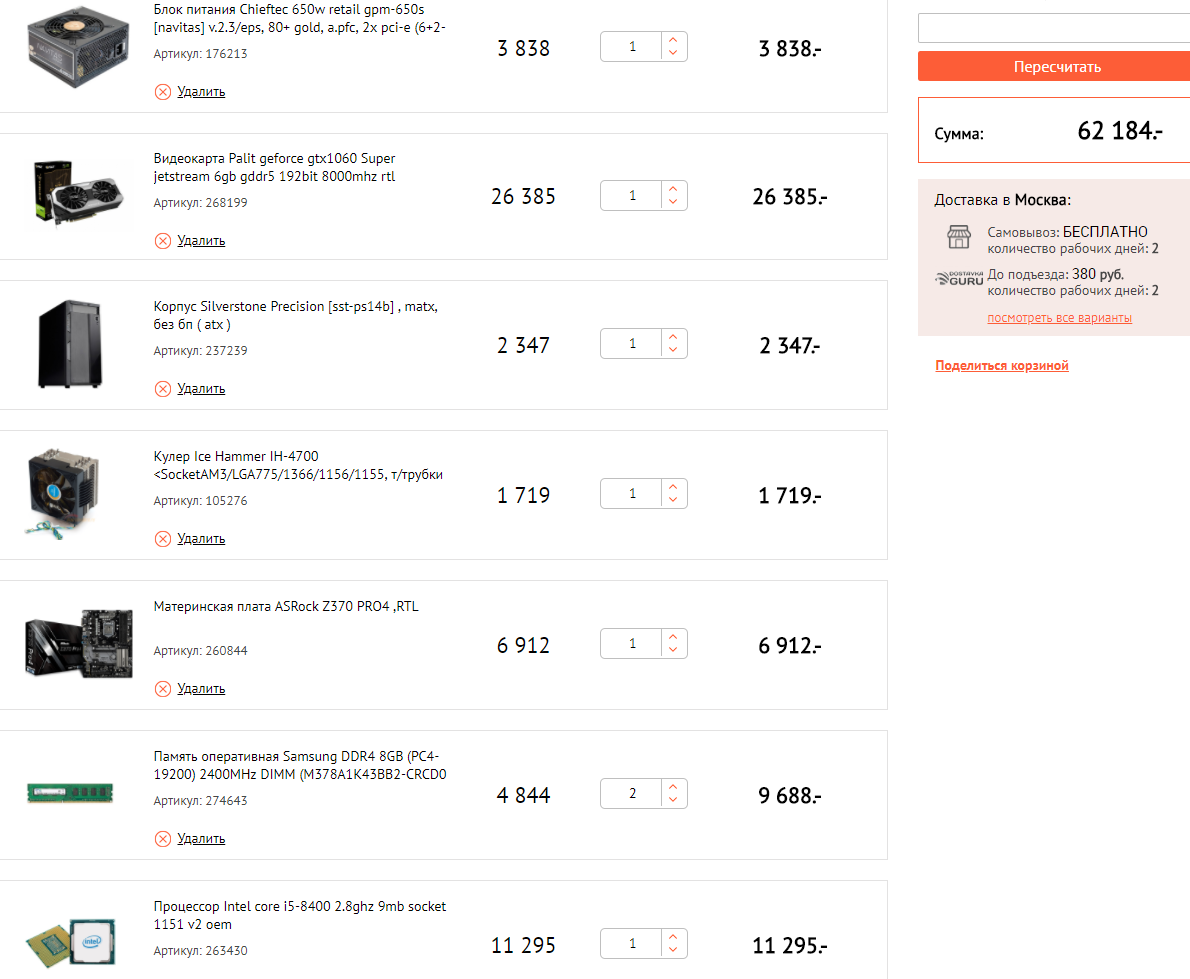Click remove icon for Samsung DDR4 memory
This screenshot has width=1190, height=979.
click(x=163, y=839)
